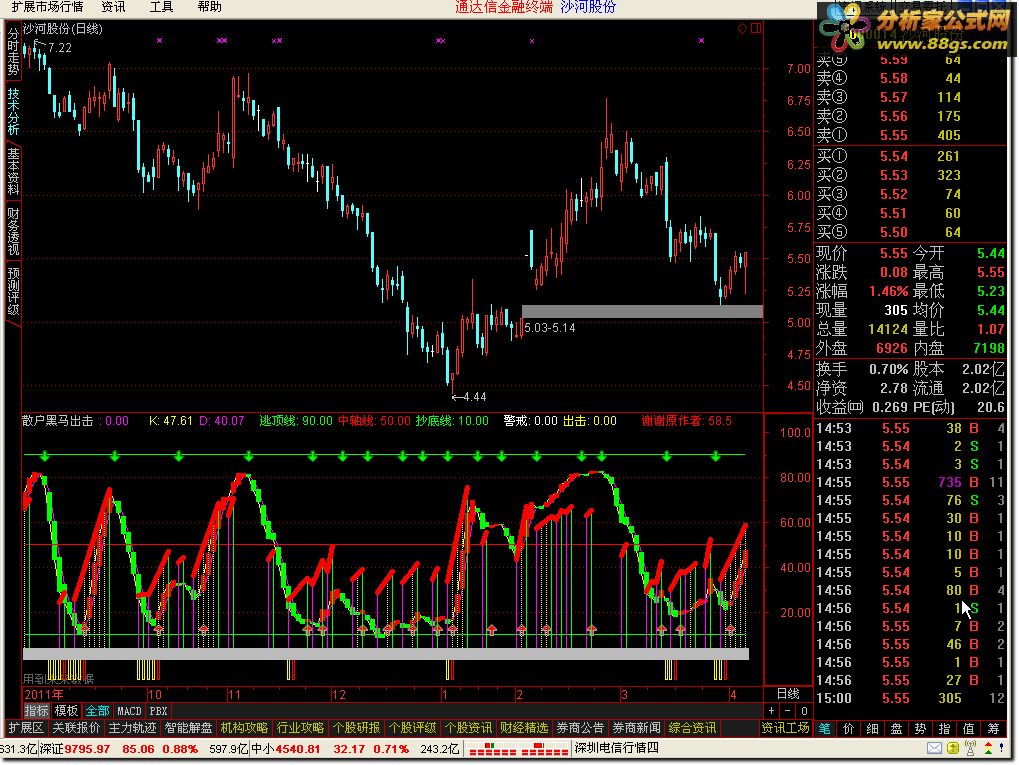The height and width of the screenshot is (765, 1019).
Task: Click the red-green up-down arrows status icon
Action: coord(989,749)
